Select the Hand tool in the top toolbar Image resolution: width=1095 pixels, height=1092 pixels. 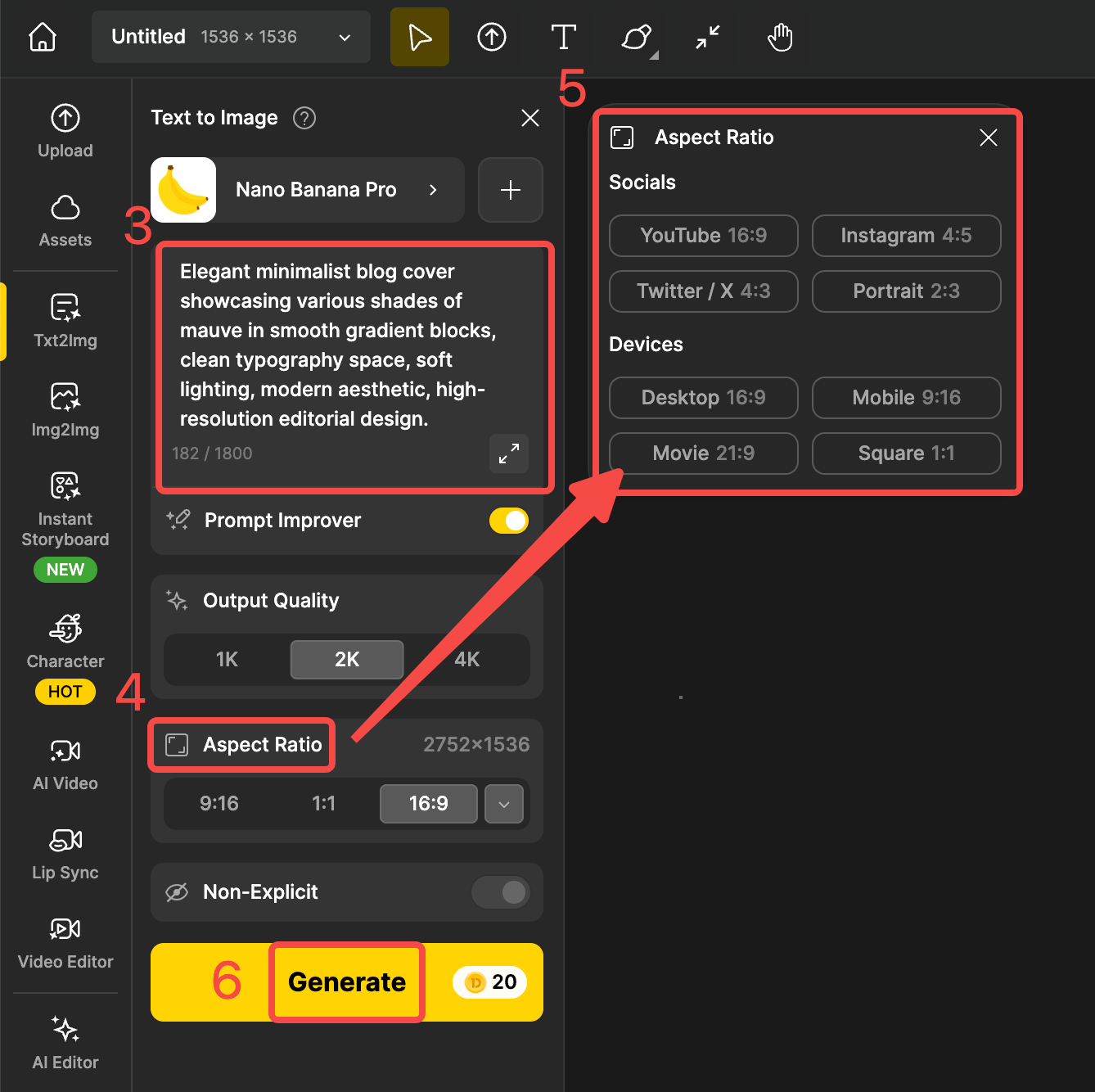click(x=779, y=37)
